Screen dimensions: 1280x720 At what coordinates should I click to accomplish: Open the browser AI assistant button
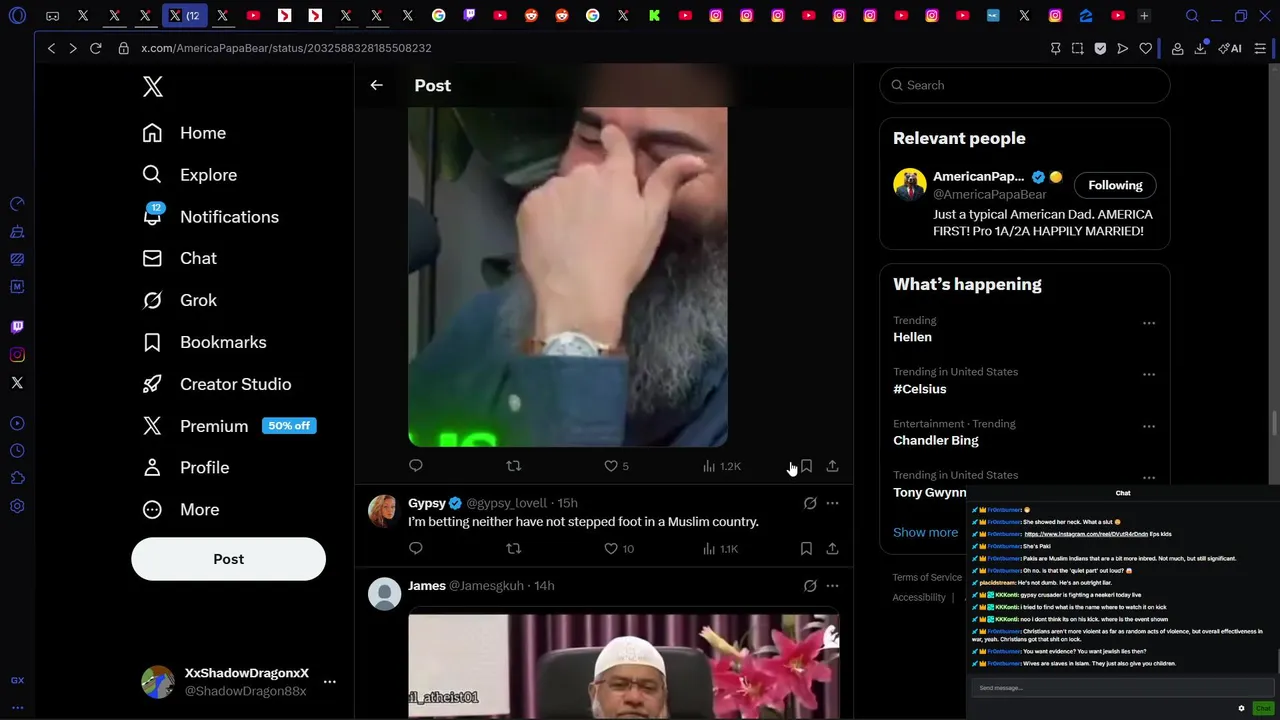(1230, 48)
